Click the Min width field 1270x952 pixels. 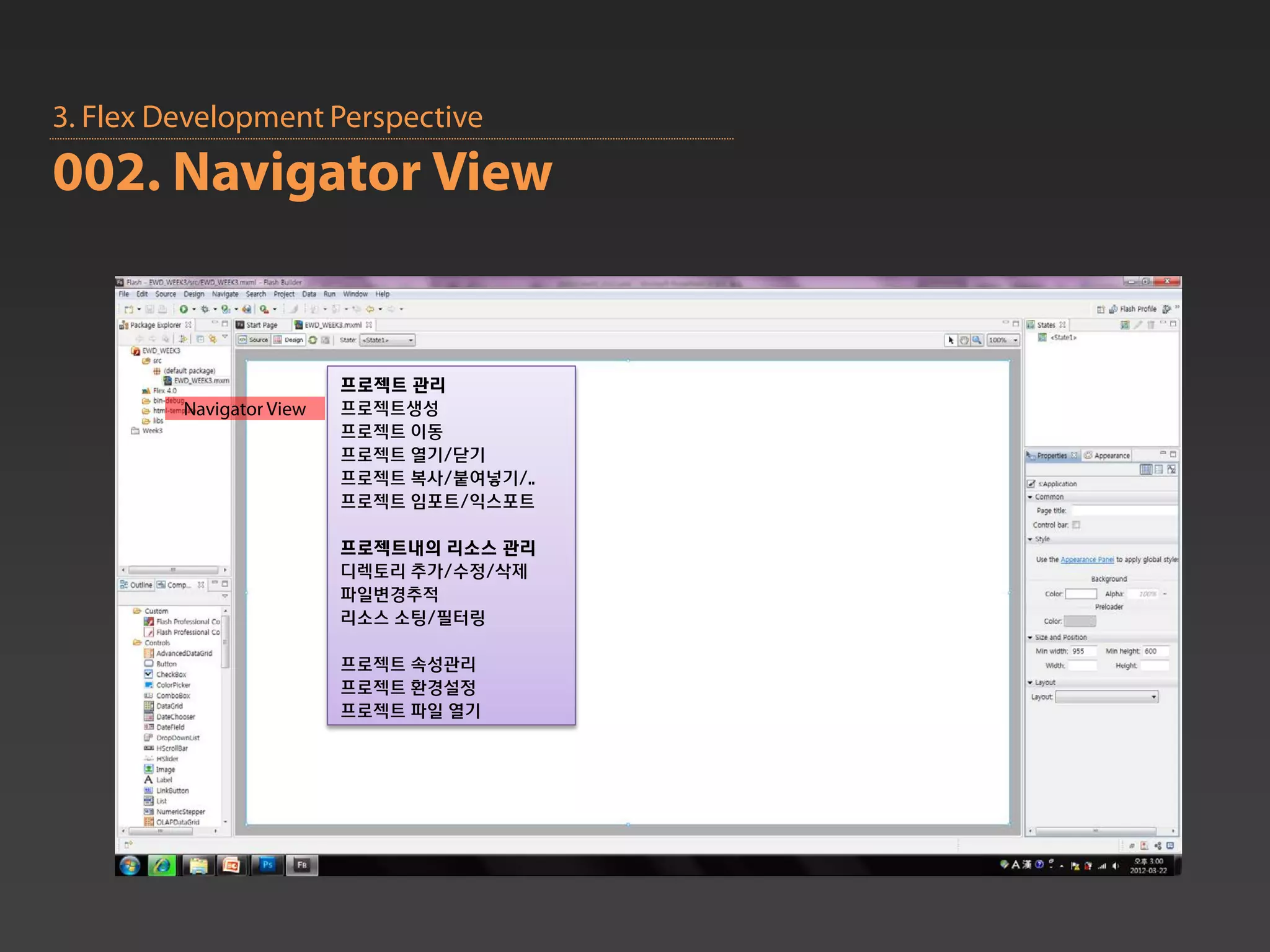coord(1084,651)
